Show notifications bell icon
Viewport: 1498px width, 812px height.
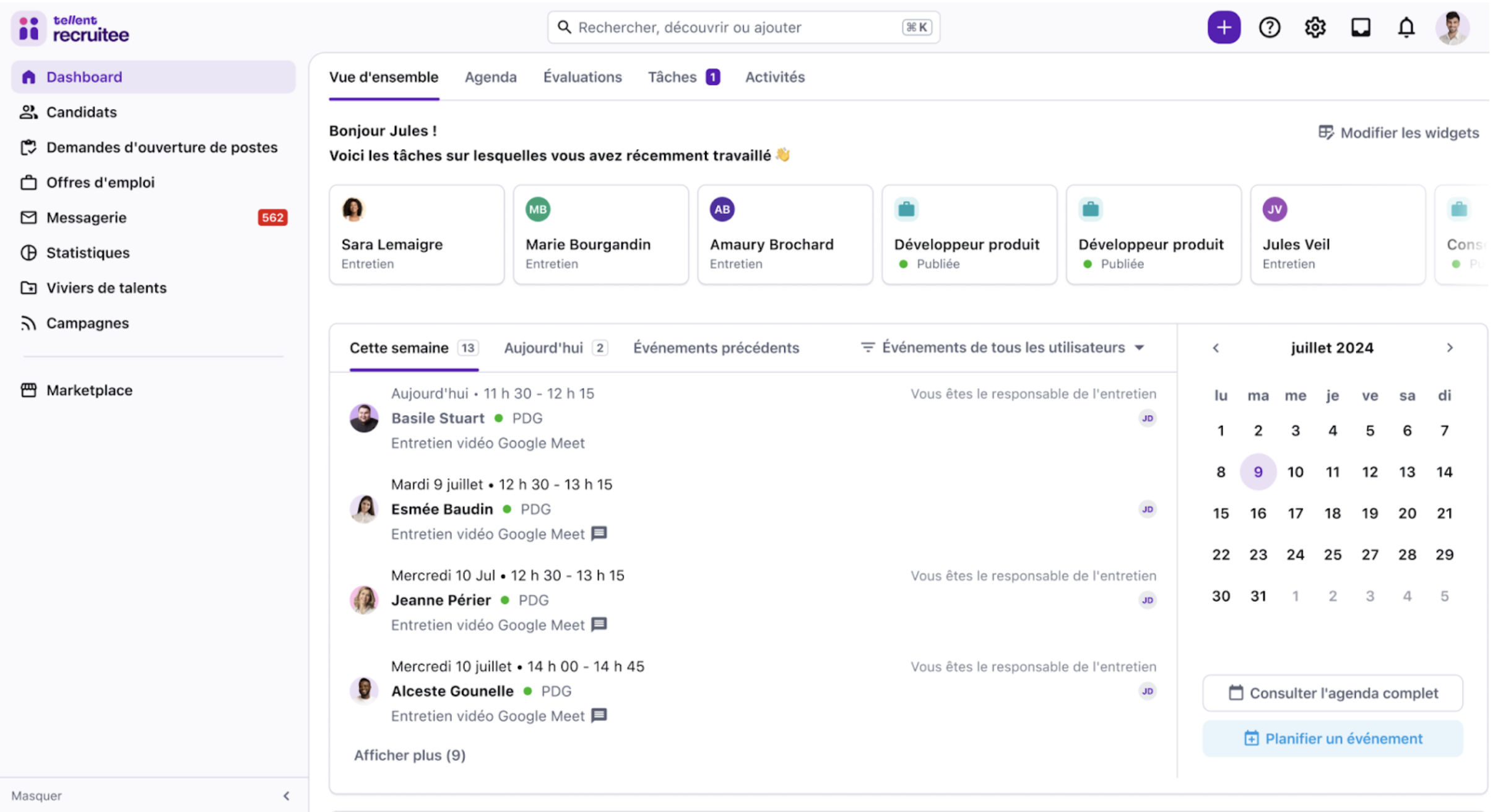pyautogui.click(x=1406, y=27)
